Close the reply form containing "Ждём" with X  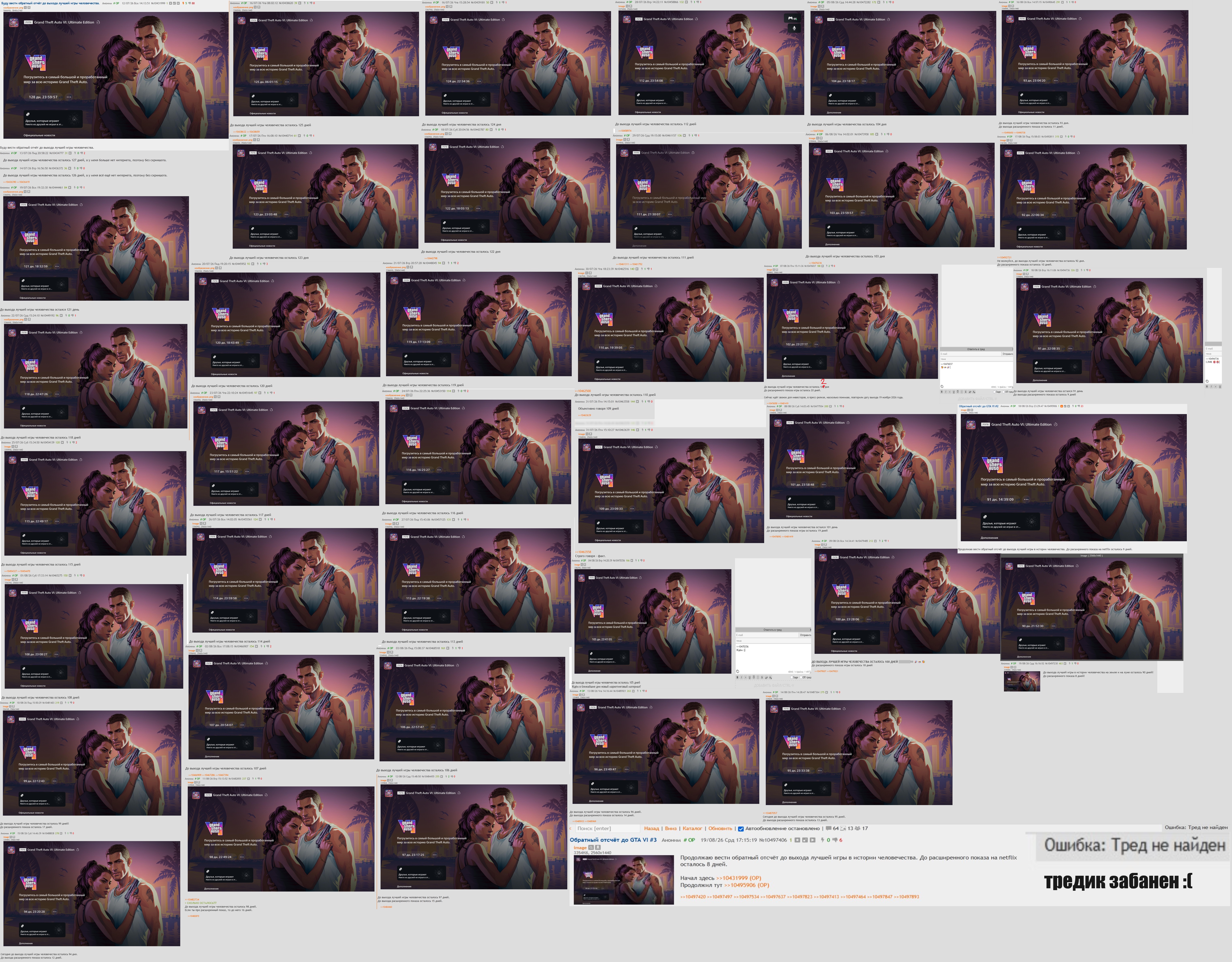pos(811,630)
